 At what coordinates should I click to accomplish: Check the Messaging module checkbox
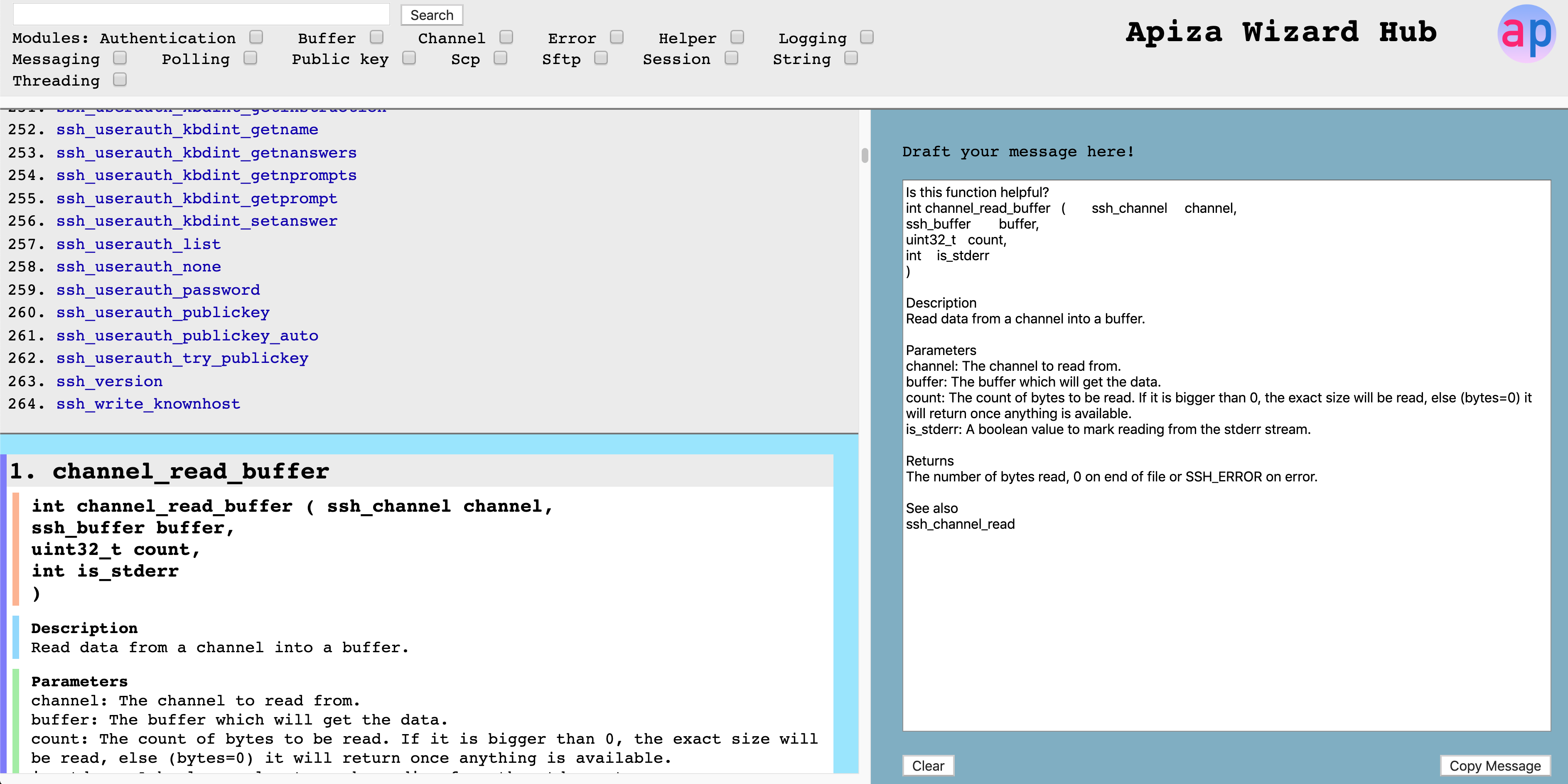(120, 58)
